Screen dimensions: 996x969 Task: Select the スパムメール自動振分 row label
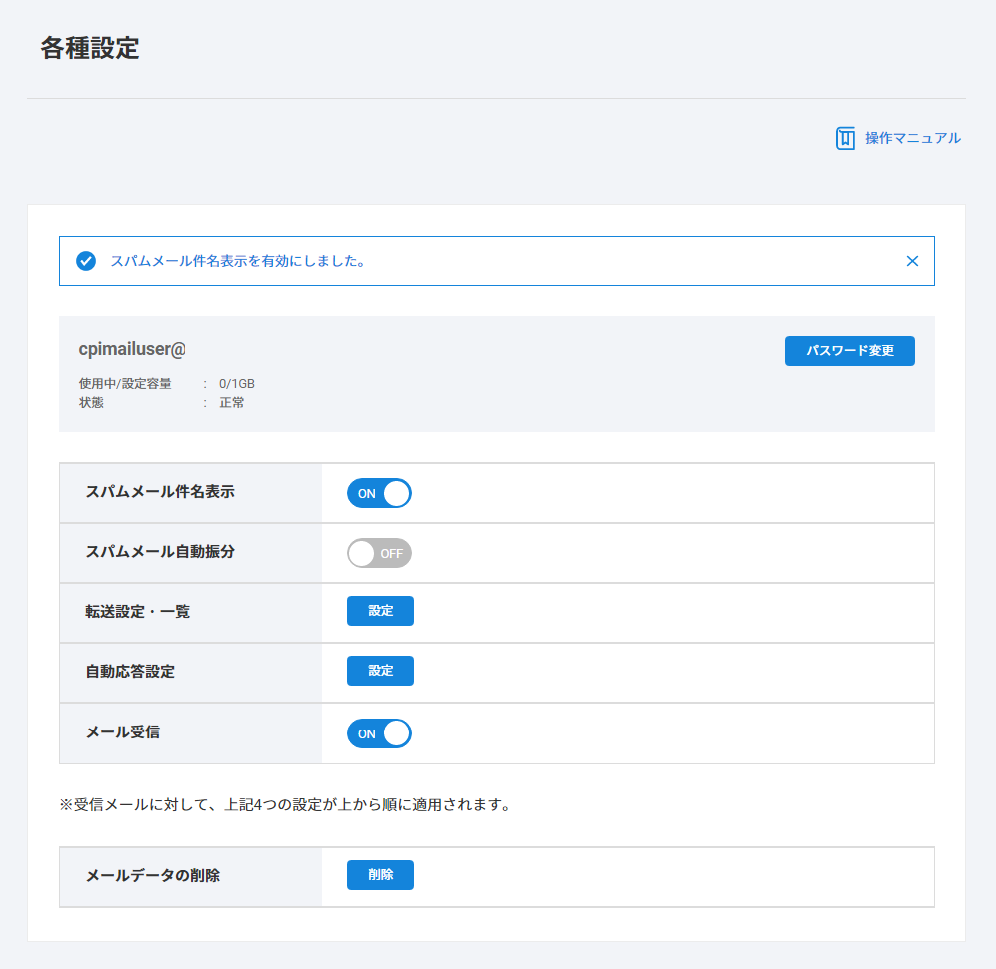tap(160, 552)
